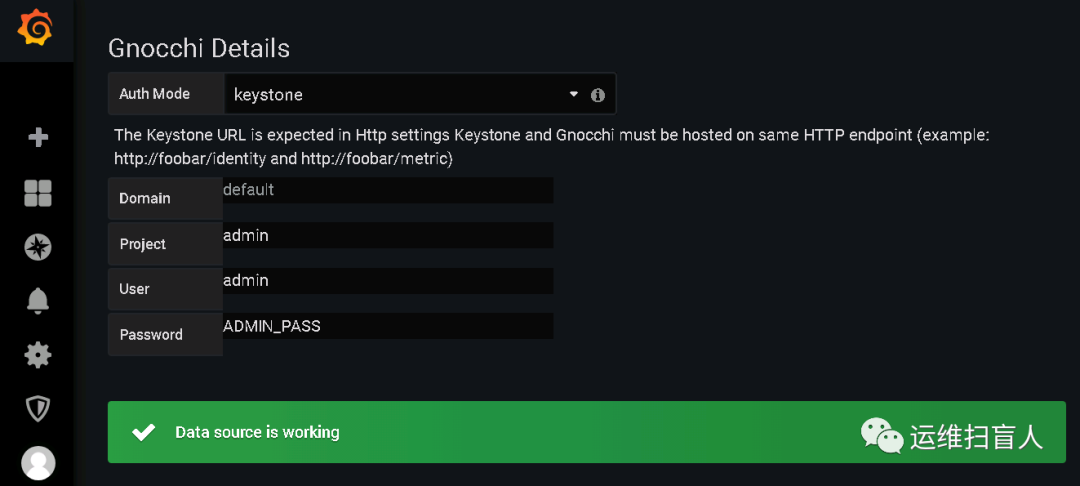The width and height of the screenshot is (1080, 486).
Task: Click the Domain input field
Action: point(388,190)
